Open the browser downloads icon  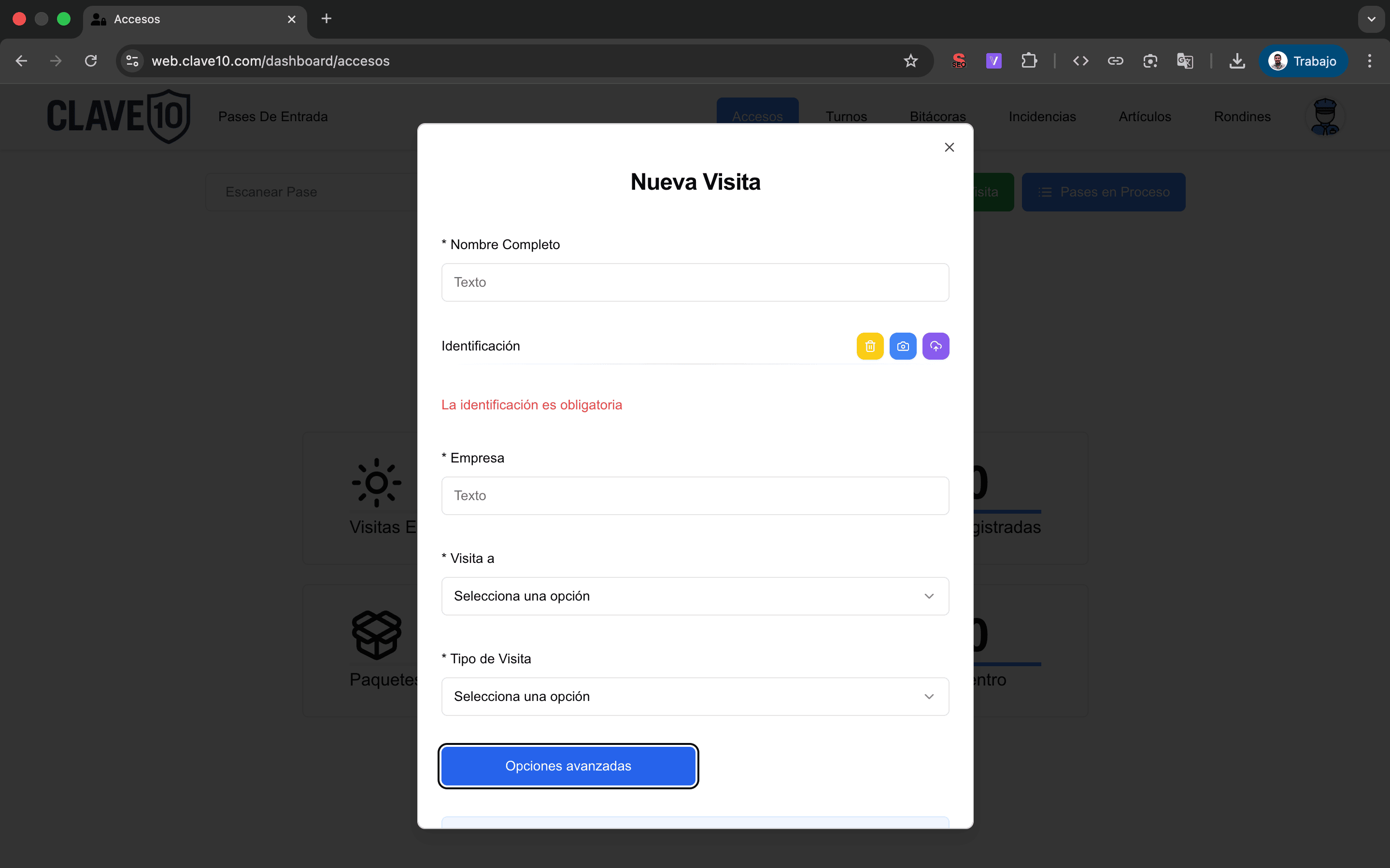(1237, 61)
